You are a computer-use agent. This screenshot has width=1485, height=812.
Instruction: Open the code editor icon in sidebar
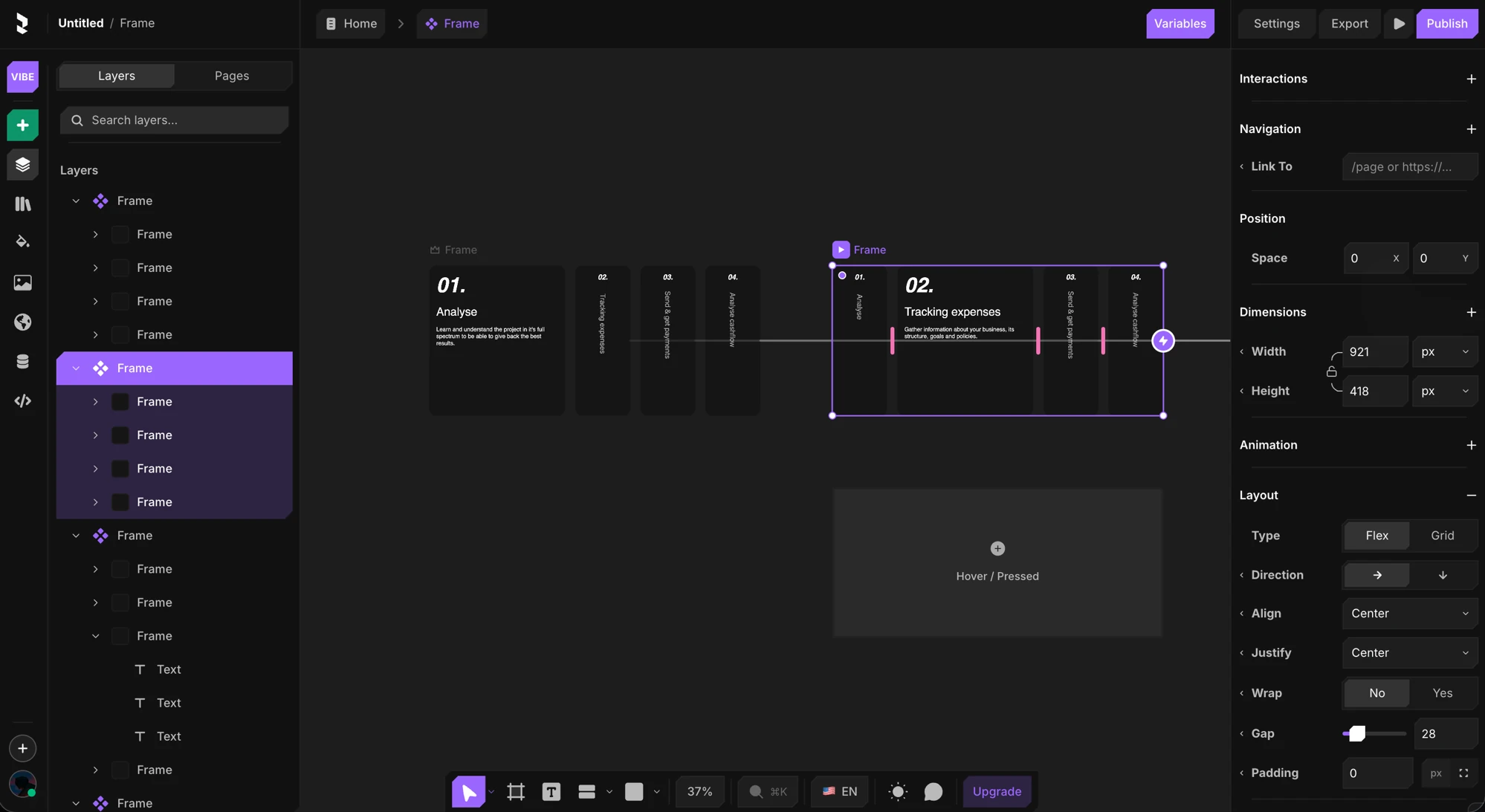22,401
